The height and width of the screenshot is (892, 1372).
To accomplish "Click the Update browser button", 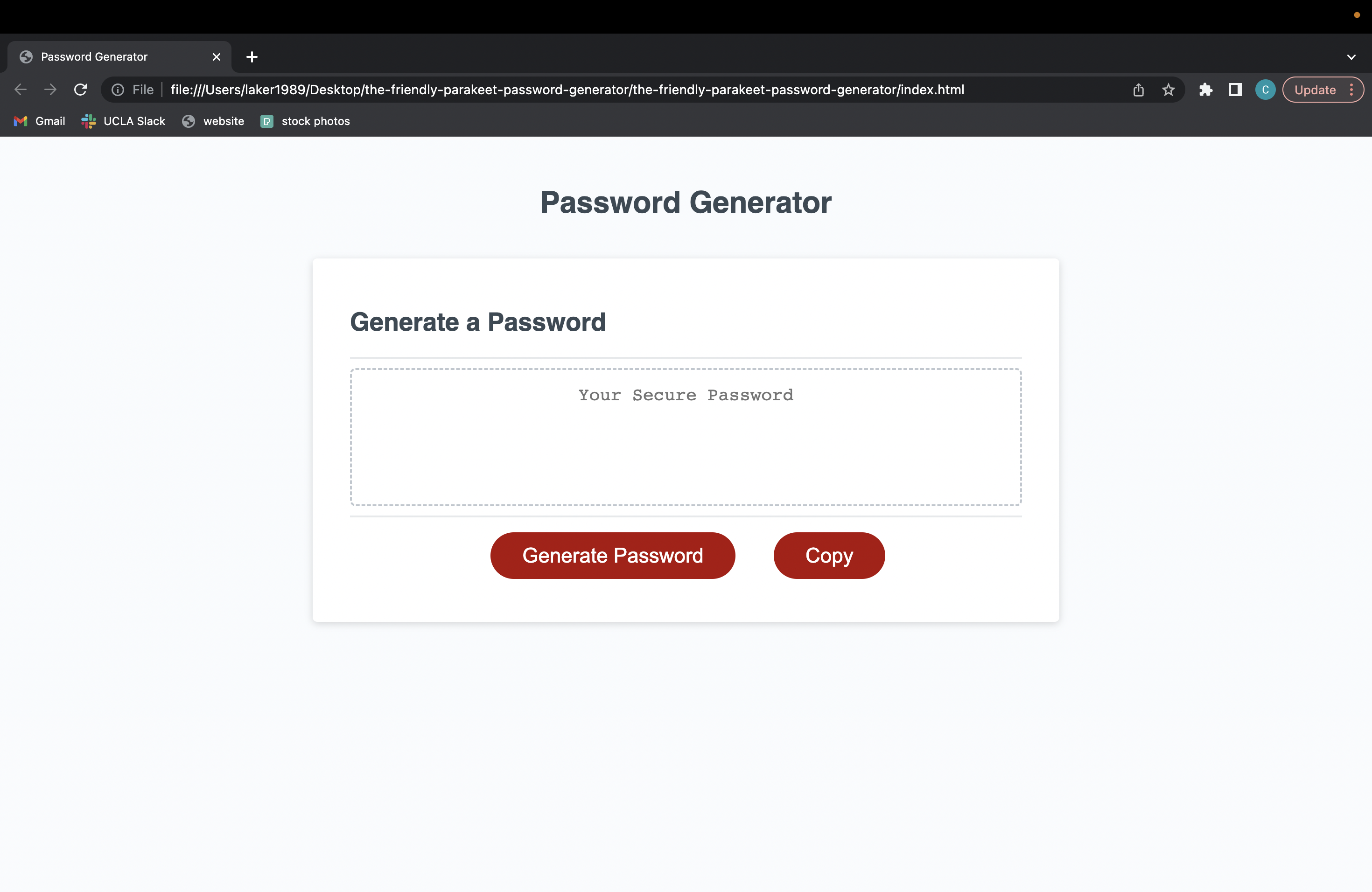I will (x=1315, y=89).
